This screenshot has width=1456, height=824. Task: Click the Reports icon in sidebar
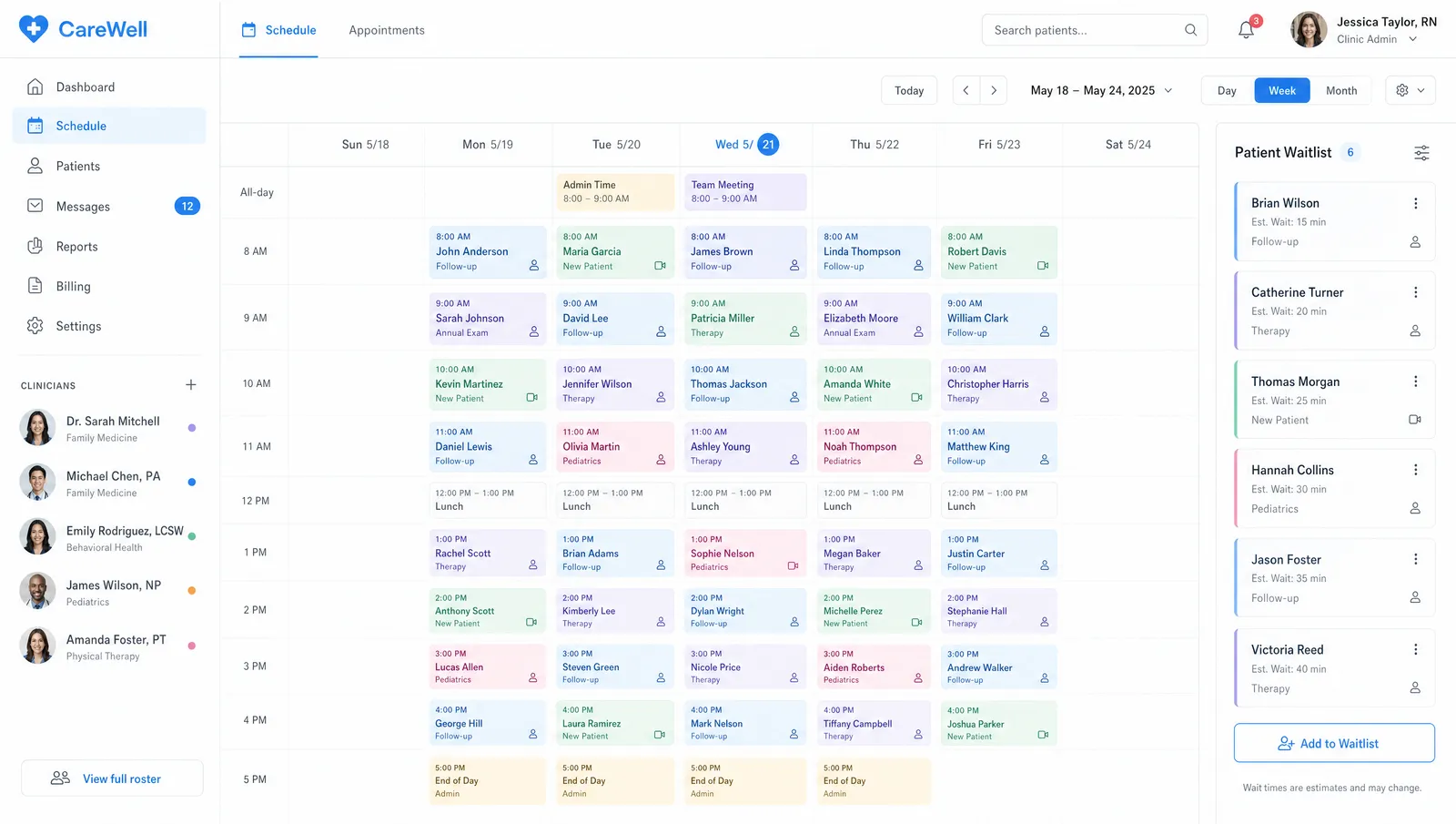click(x=35, y=246)
